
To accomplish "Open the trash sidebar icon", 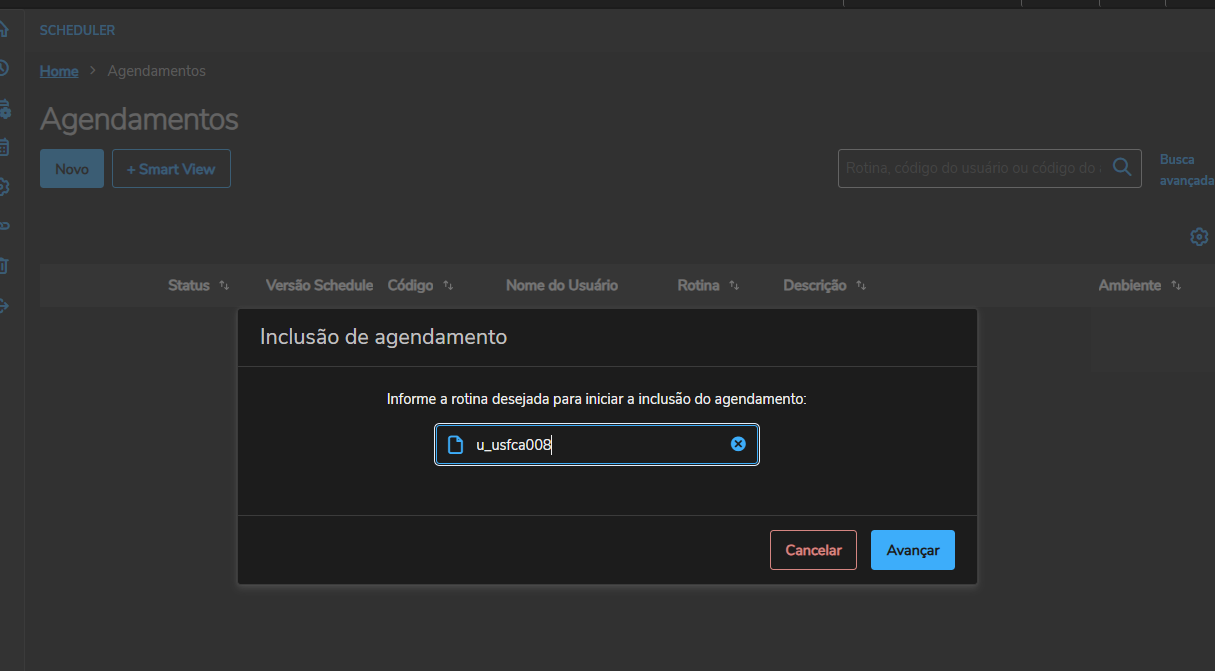I will click(3, 266).
